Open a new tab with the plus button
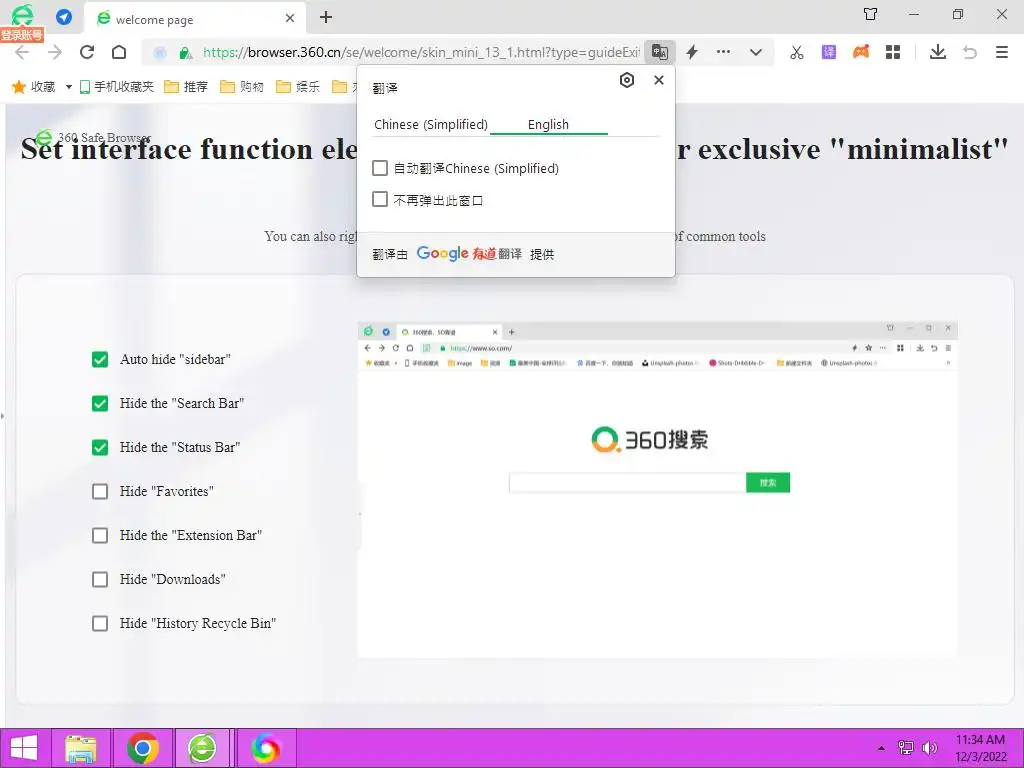Image resolution: width=1024 pixels, height=768 pixels. tap(326, 18)
